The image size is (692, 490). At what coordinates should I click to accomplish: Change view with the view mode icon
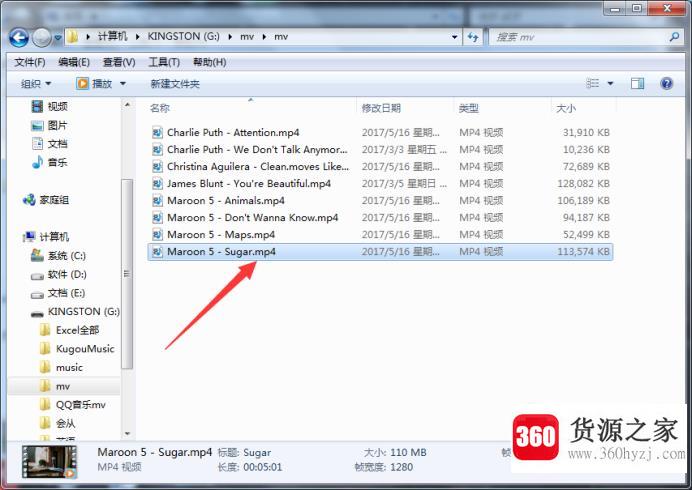tap(592, 83)
